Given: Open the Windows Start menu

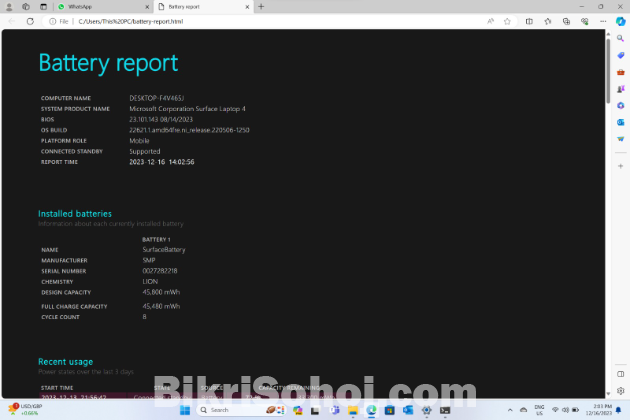Looking at the screenshot, I should click(185, 410).
